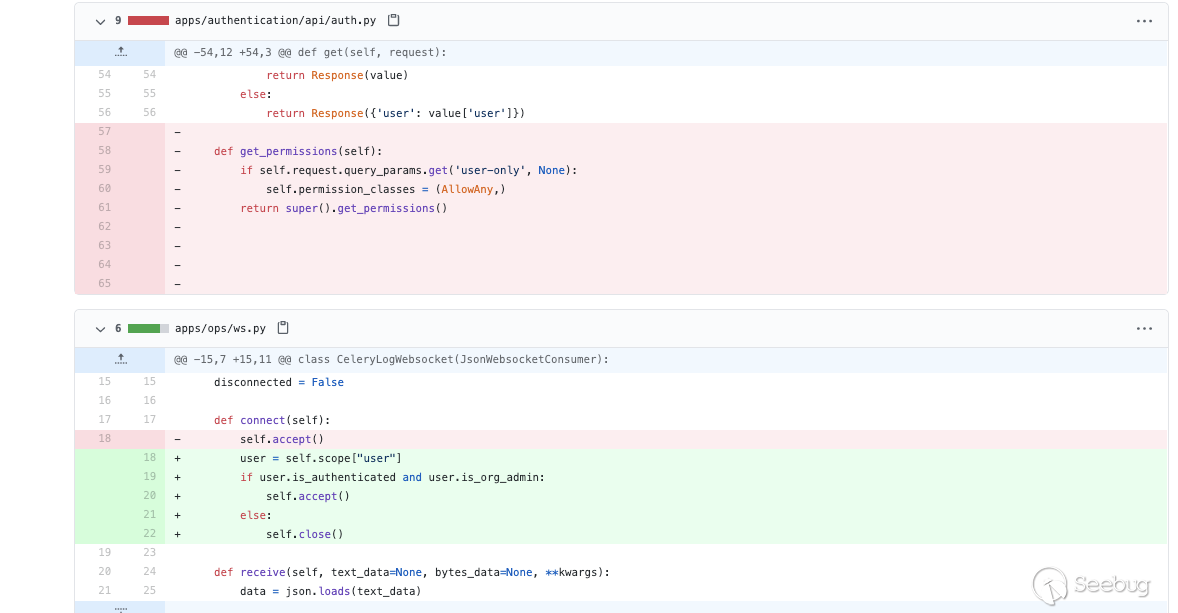Expand hidden lines above ws.py hunk
The height and width of the screenshot is (613, 1178).
pos(120,359)
